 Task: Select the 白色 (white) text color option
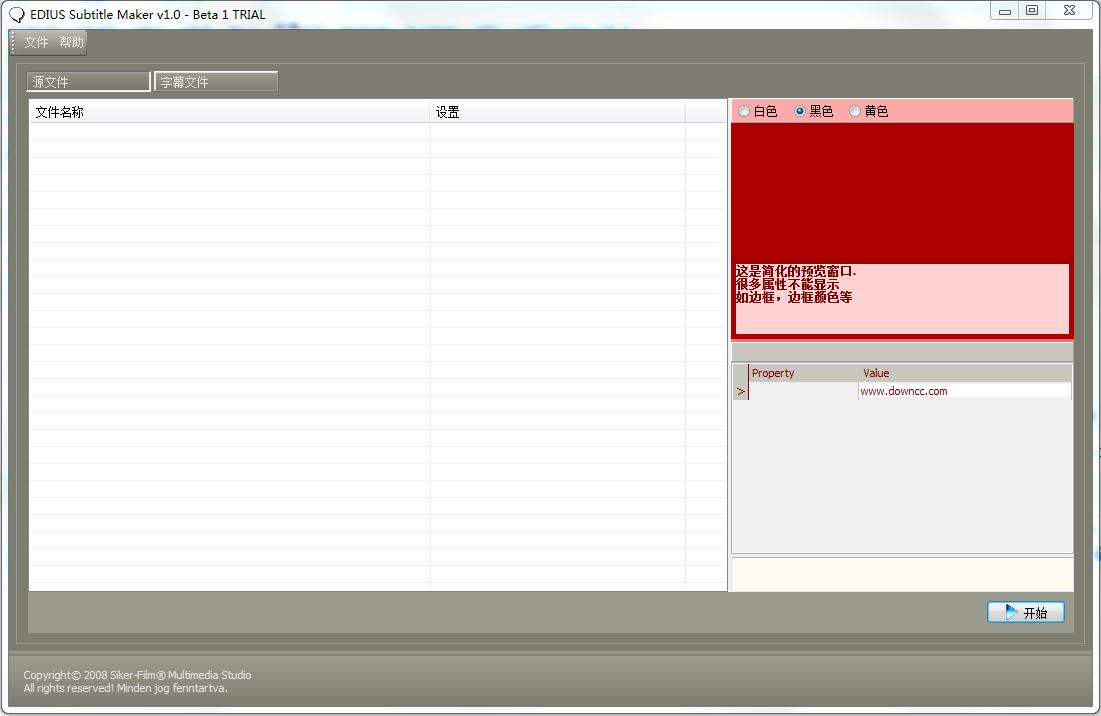point(744,110)
